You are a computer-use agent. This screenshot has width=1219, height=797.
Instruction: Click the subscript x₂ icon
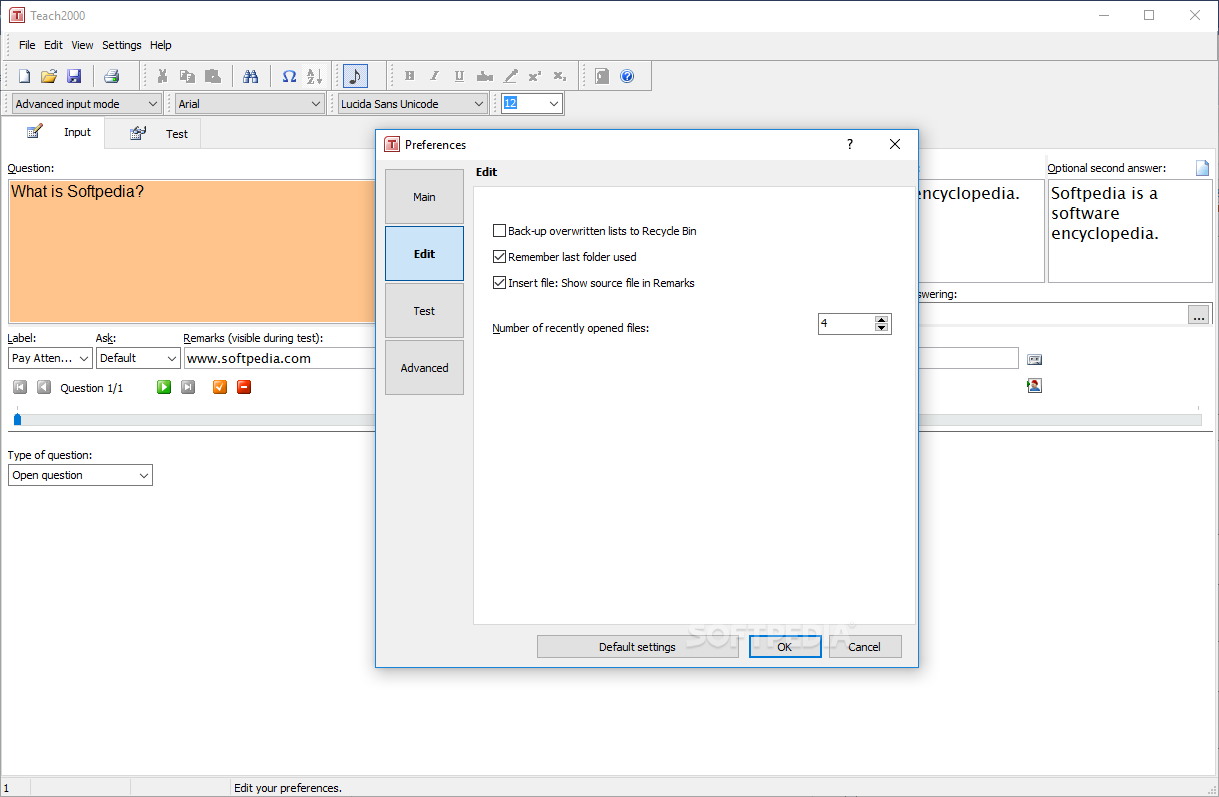click(560, 76)
